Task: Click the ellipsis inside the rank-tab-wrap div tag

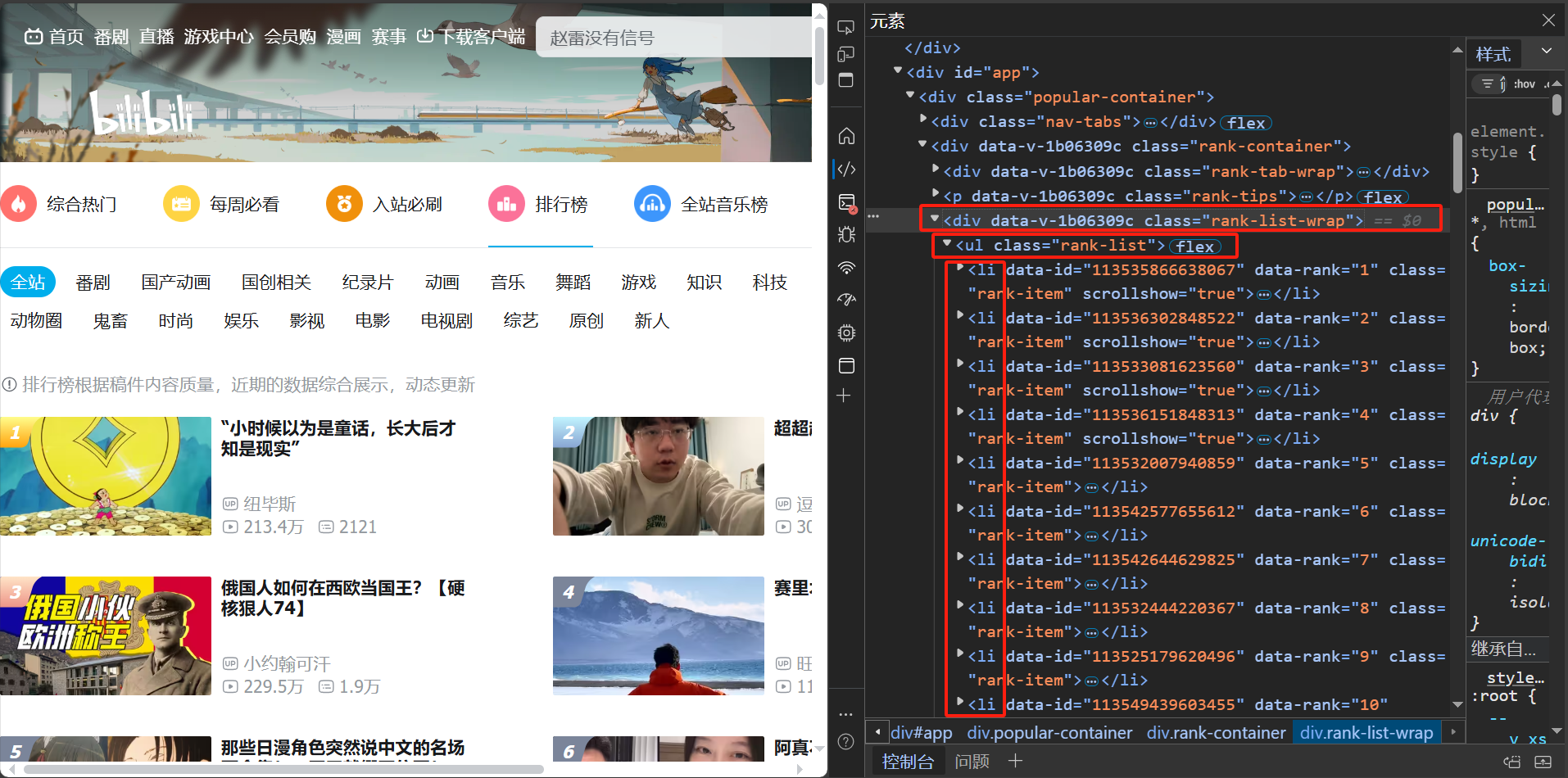Action: pos(1363,172)
